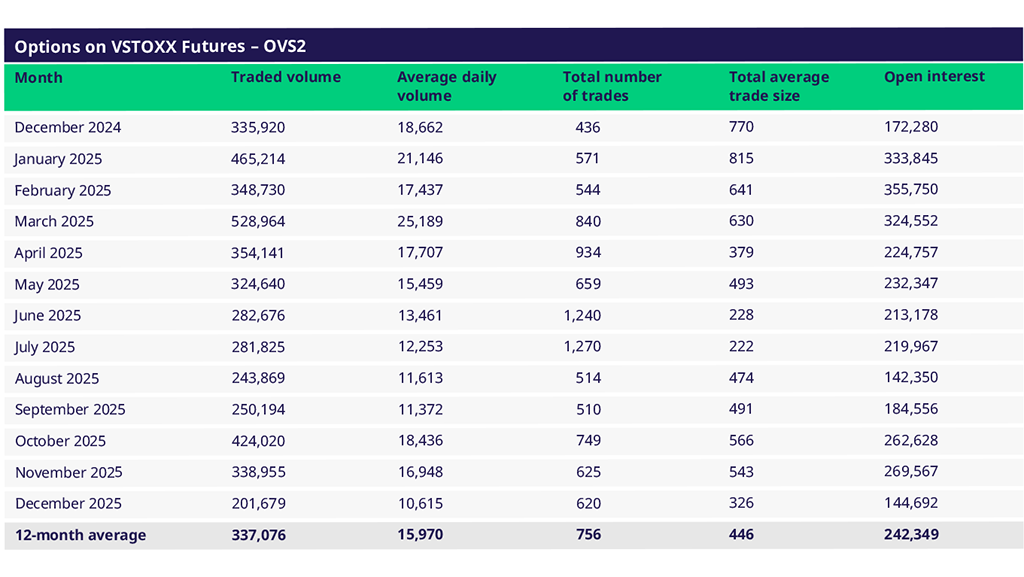Select the December 2024 row label
Image resolution: width=1024 pixels, height=577 pixels.
click(x=68, y=127)
